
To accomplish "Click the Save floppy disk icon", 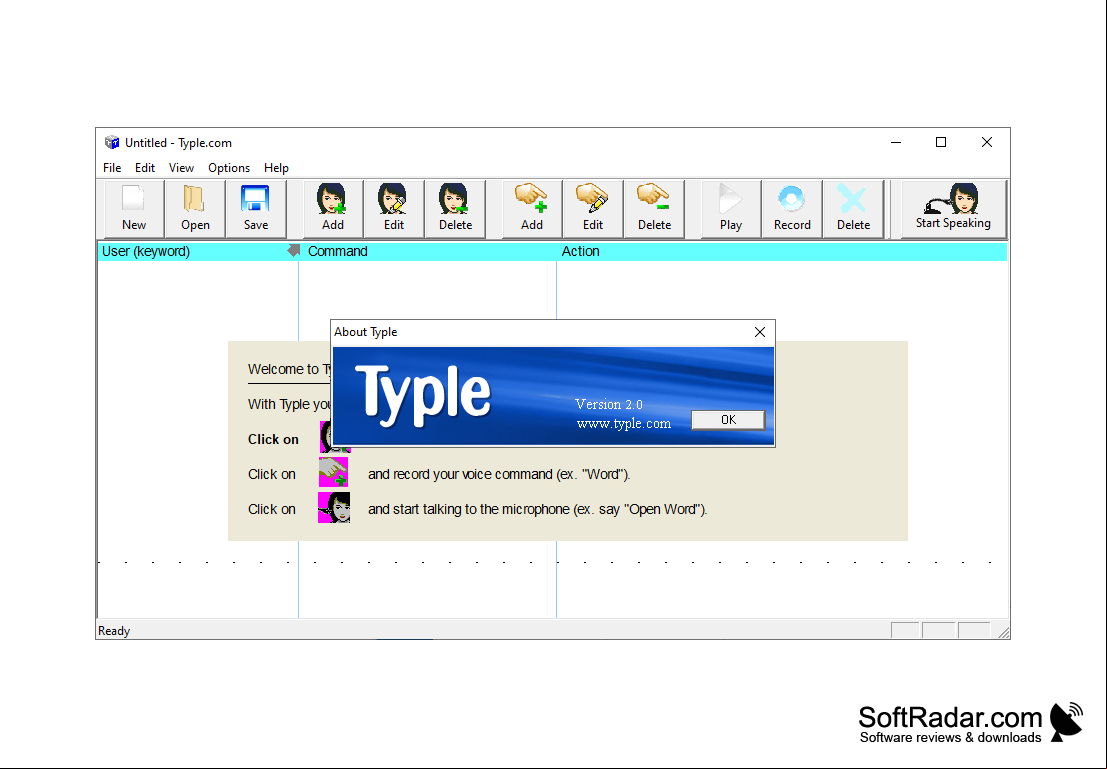I will coord(256,208).
